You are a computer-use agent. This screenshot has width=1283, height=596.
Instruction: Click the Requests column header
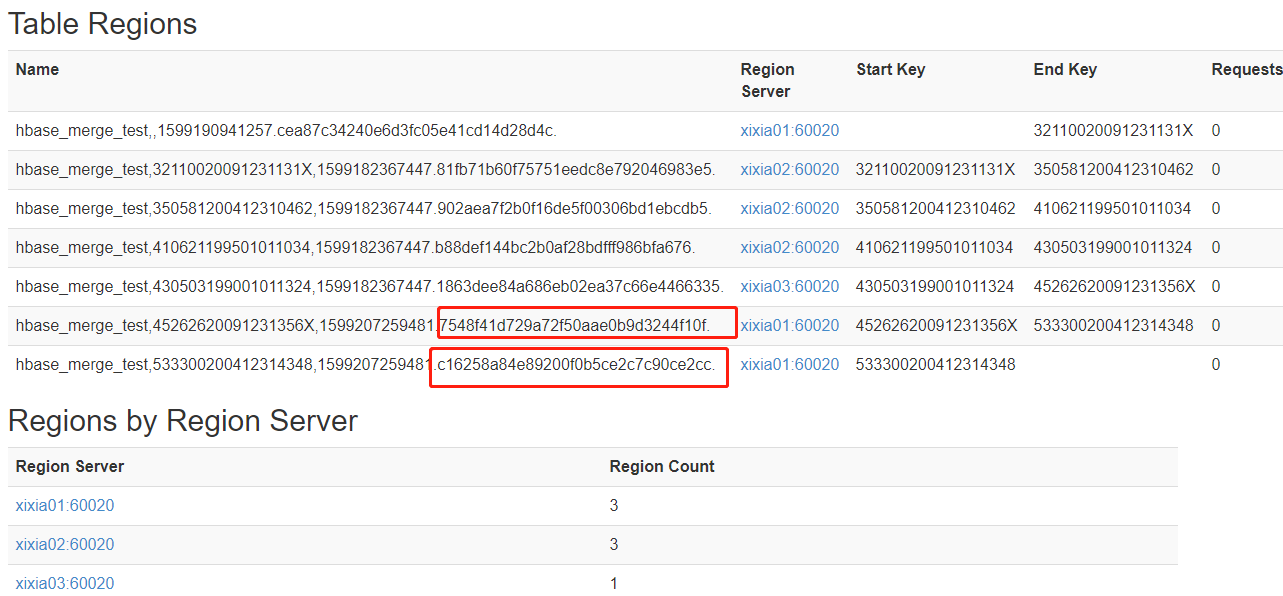[x=1245, y=70]
